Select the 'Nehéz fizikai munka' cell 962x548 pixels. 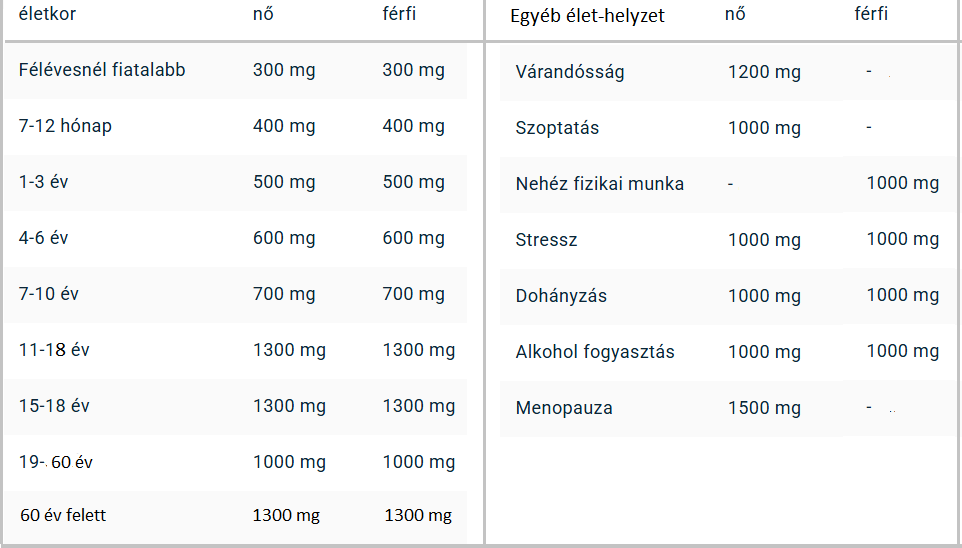600,184
